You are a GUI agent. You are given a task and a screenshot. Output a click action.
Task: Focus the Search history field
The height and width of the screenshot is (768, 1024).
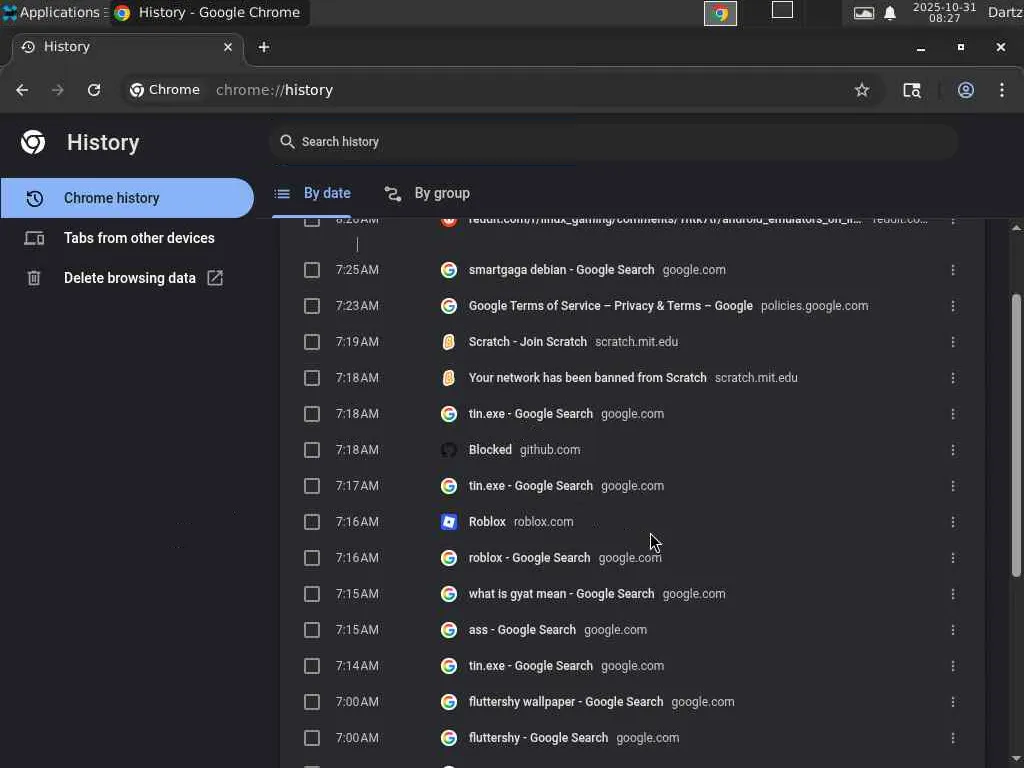612,142
